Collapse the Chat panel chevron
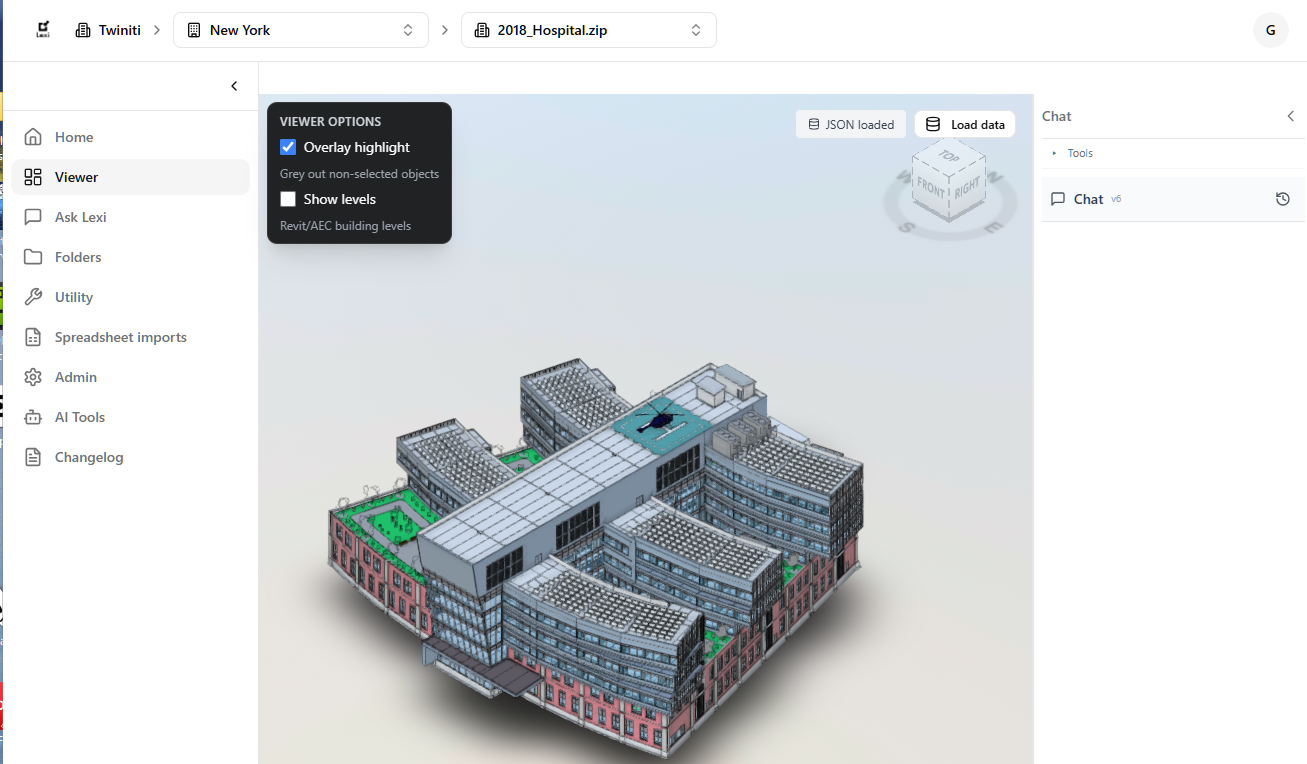 pos(1290,116)
